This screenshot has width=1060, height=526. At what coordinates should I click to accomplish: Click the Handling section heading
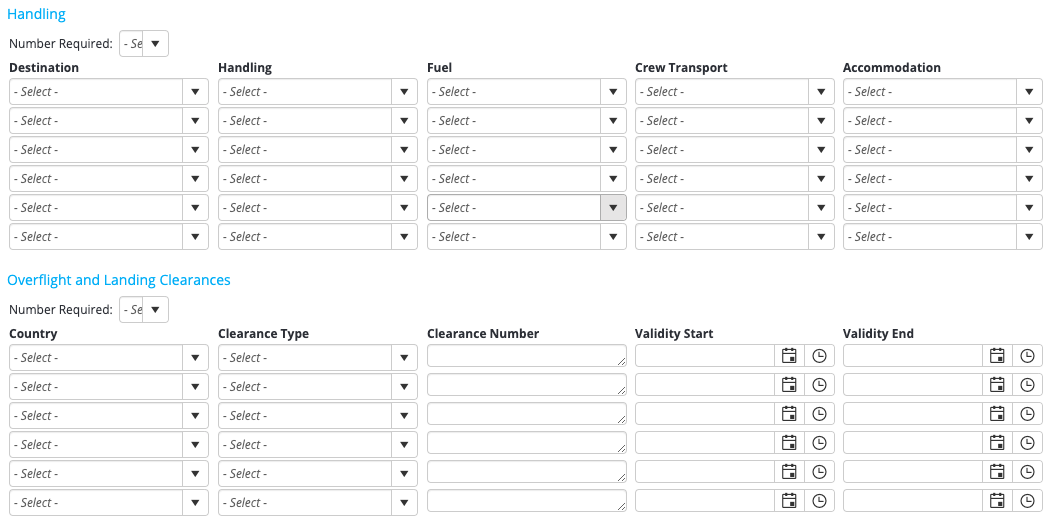(36, 14)
